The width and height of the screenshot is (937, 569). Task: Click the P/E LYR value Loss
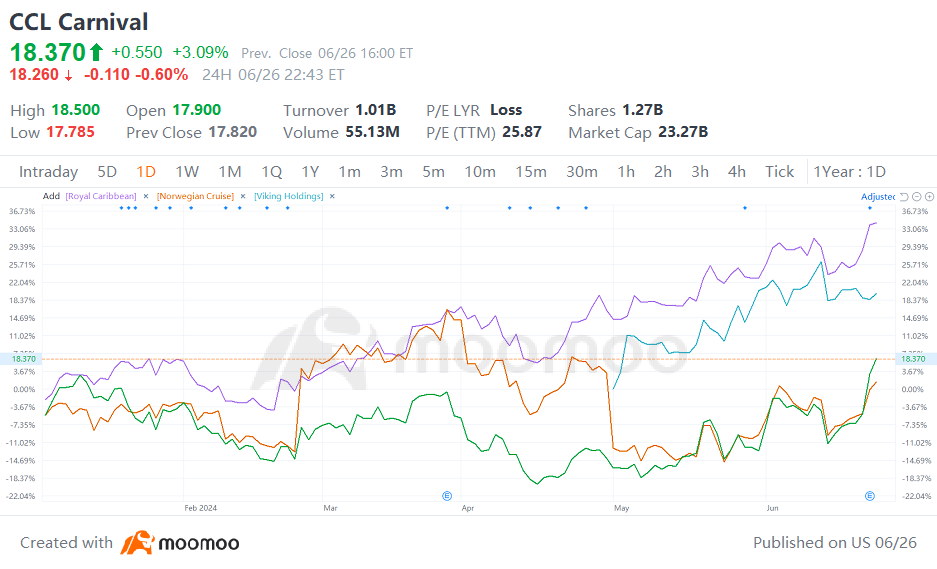(x=506, y=110)
